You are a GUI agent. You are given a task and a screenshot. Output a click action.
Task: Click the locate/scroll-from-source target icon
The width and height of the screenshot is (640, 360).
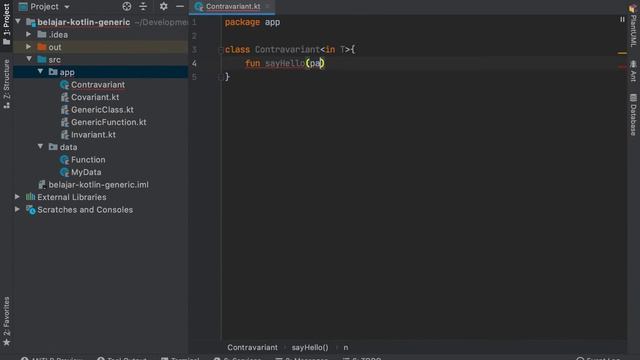[127, 7]
